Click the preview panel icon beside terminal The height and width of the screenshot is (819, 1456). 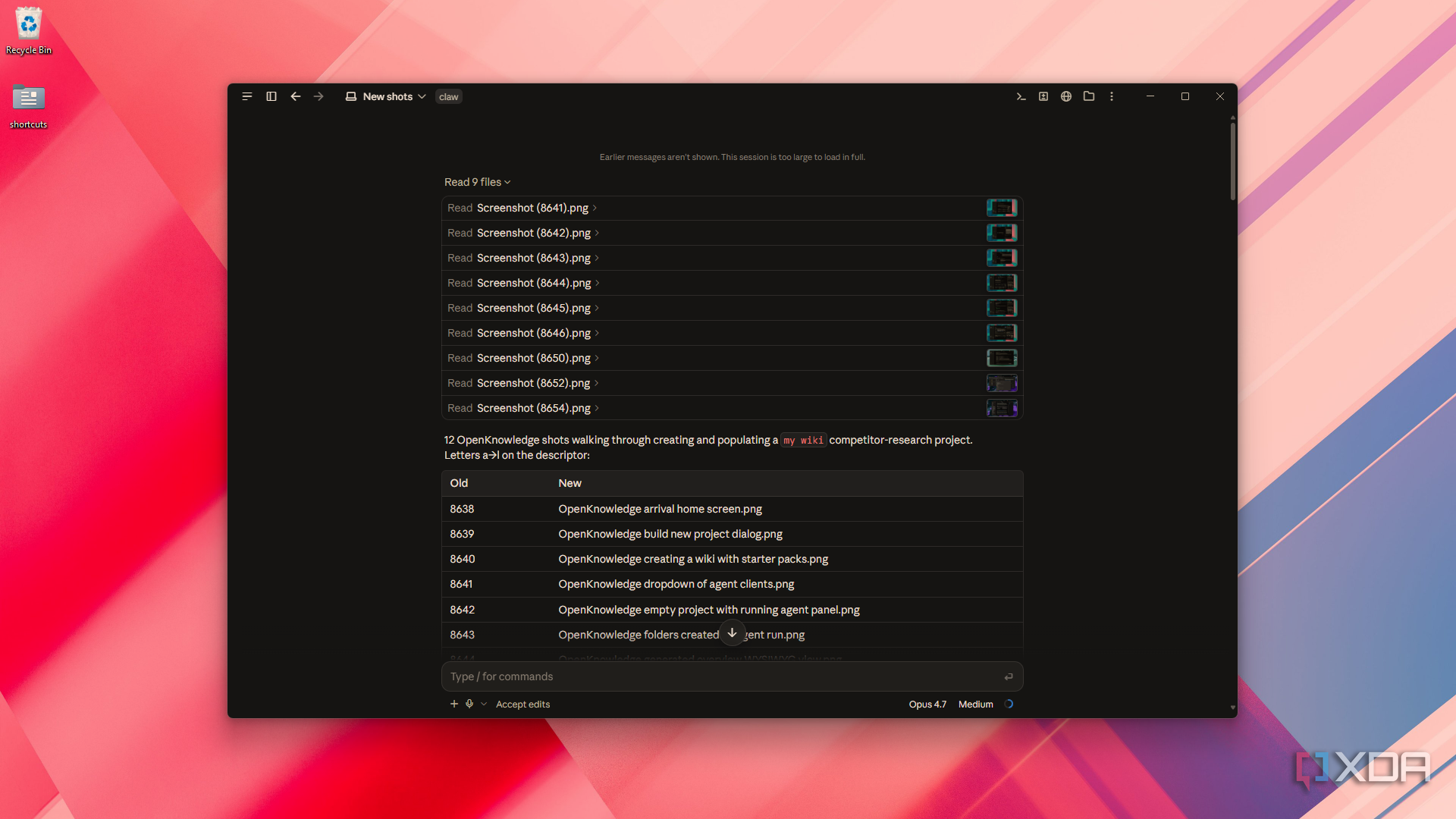[1043, 96]
